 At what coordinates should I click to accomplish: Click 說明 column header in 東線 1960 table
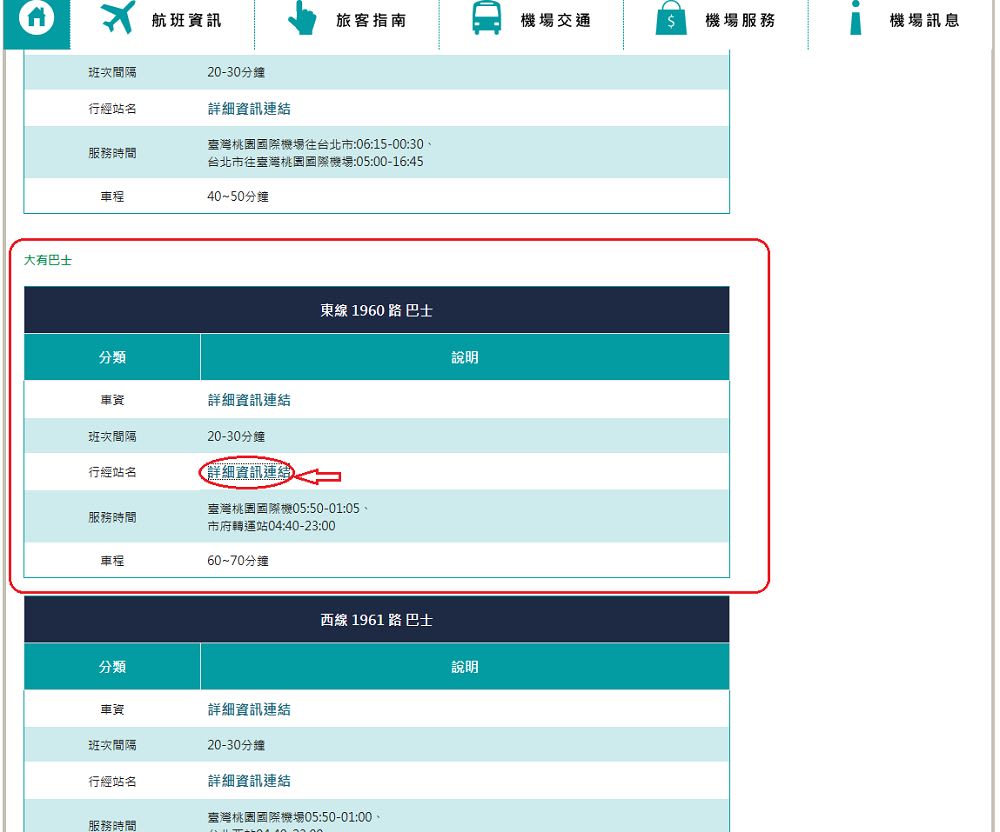point(465,357)
